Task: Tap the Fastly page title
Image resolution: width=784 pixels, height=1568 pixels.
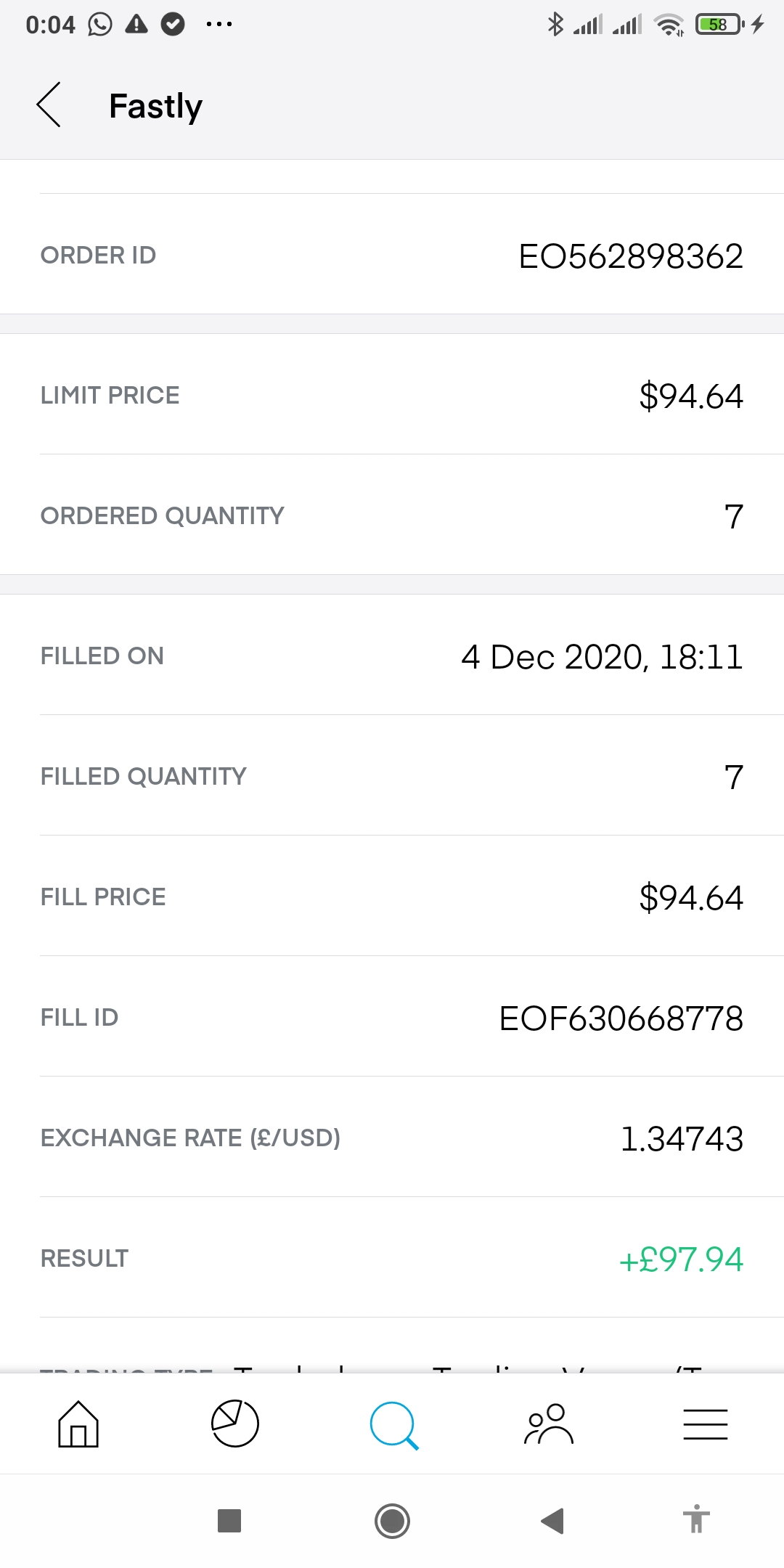Action: [155, 106]
